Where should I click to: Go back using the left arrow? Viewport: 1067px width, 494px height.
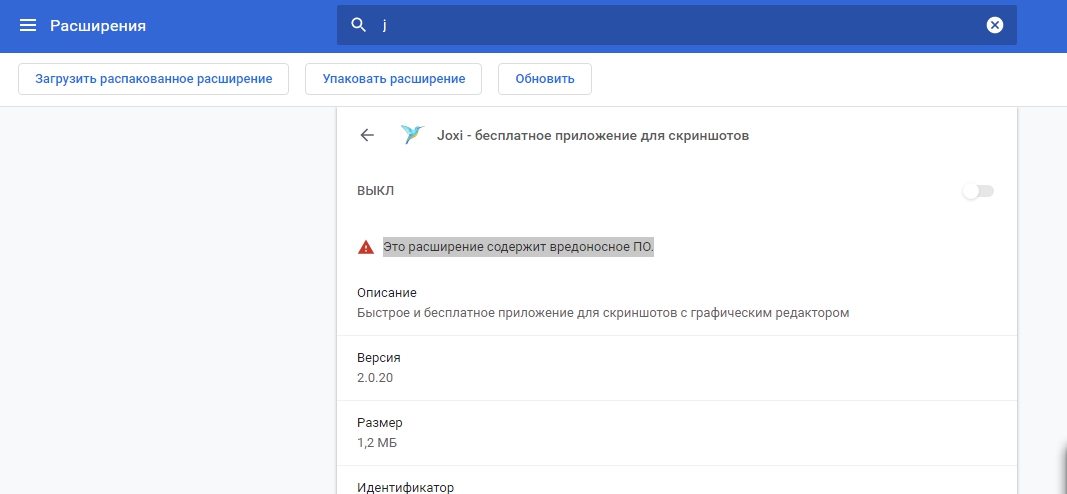tap(367, 136)
